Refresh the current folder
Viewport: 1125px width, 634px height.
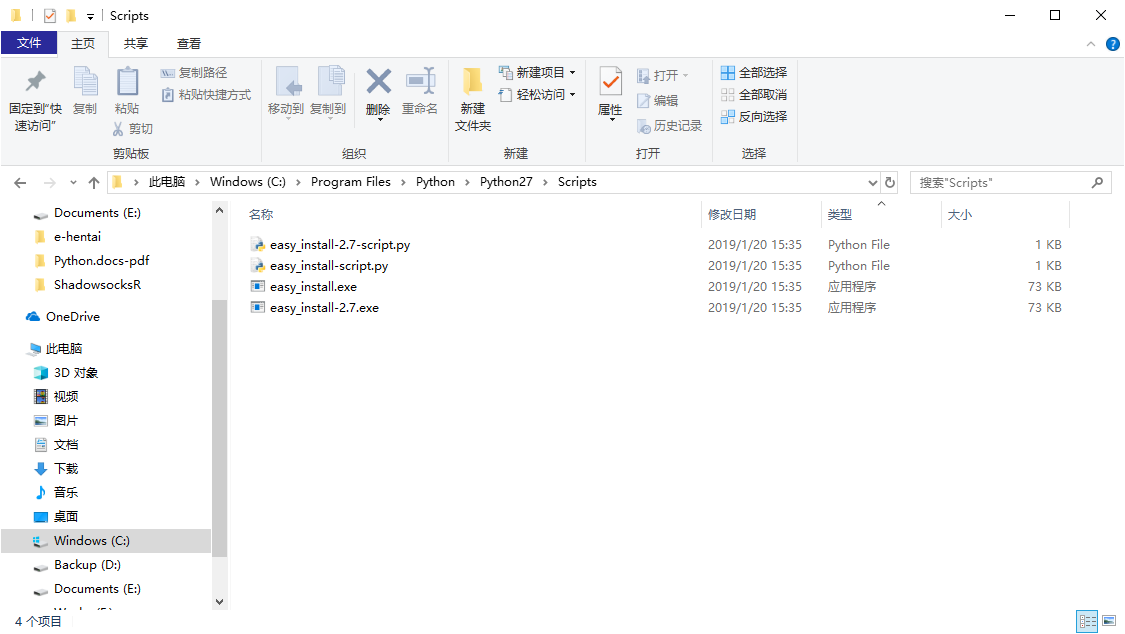[x=890, y=182]
